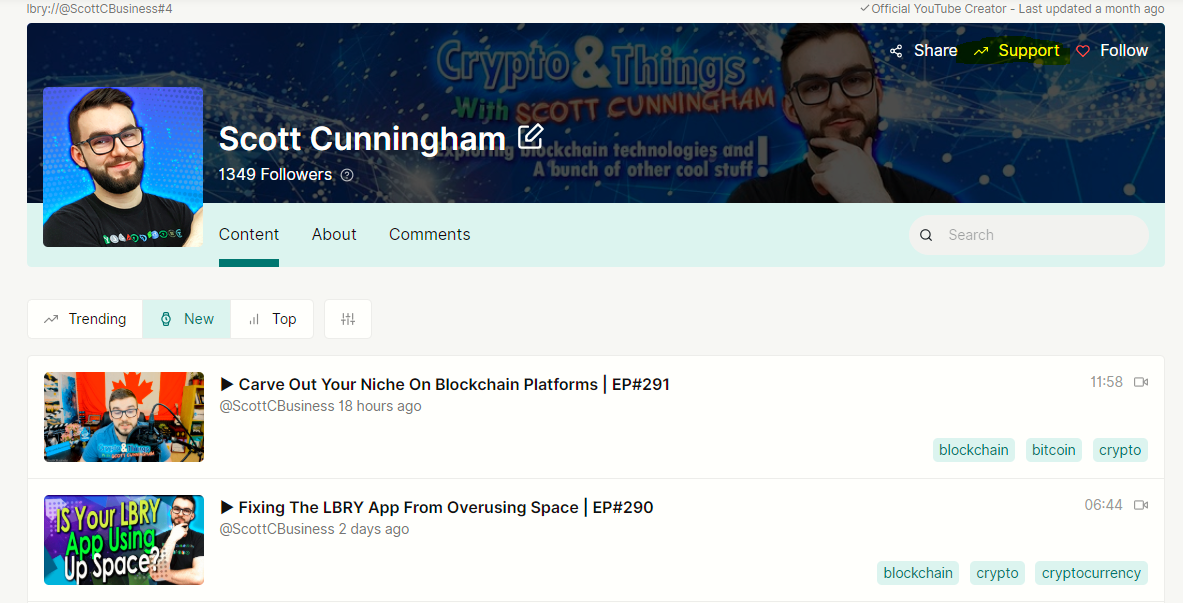
Task: Open the Fixing The LBRY App video title
Action: pyautogui.click(x=446, y=507)
